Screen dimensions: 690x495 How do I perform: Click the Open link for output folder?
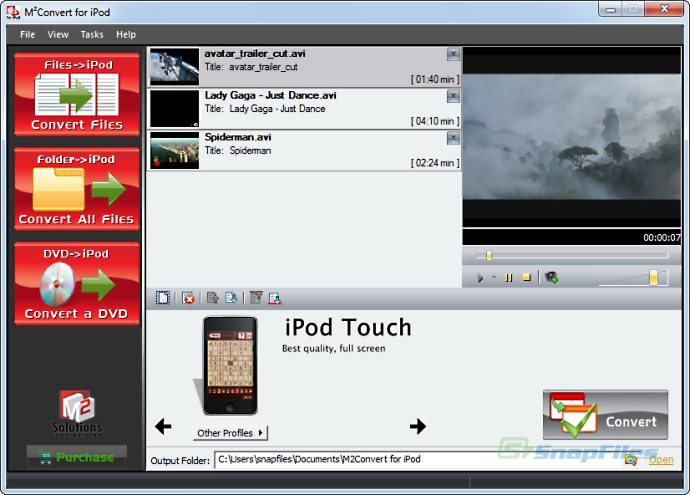pyautogui.click(x=661, y=460)
